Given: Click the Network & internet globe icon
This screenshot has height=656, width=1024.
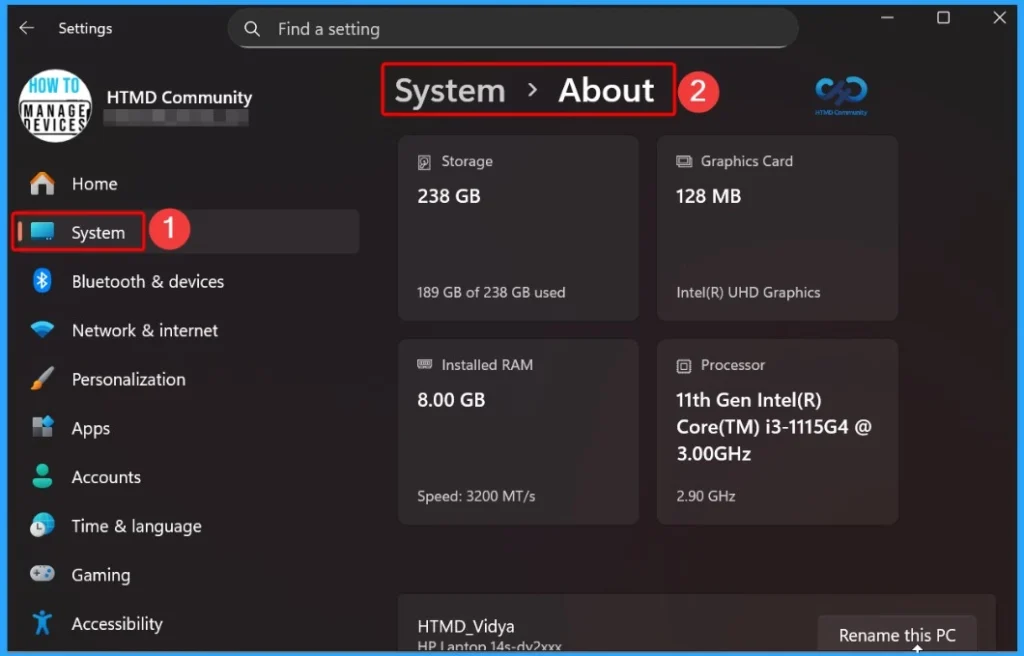Looking at the screenshot, I should pyautogui.click(x=40, y=330).
